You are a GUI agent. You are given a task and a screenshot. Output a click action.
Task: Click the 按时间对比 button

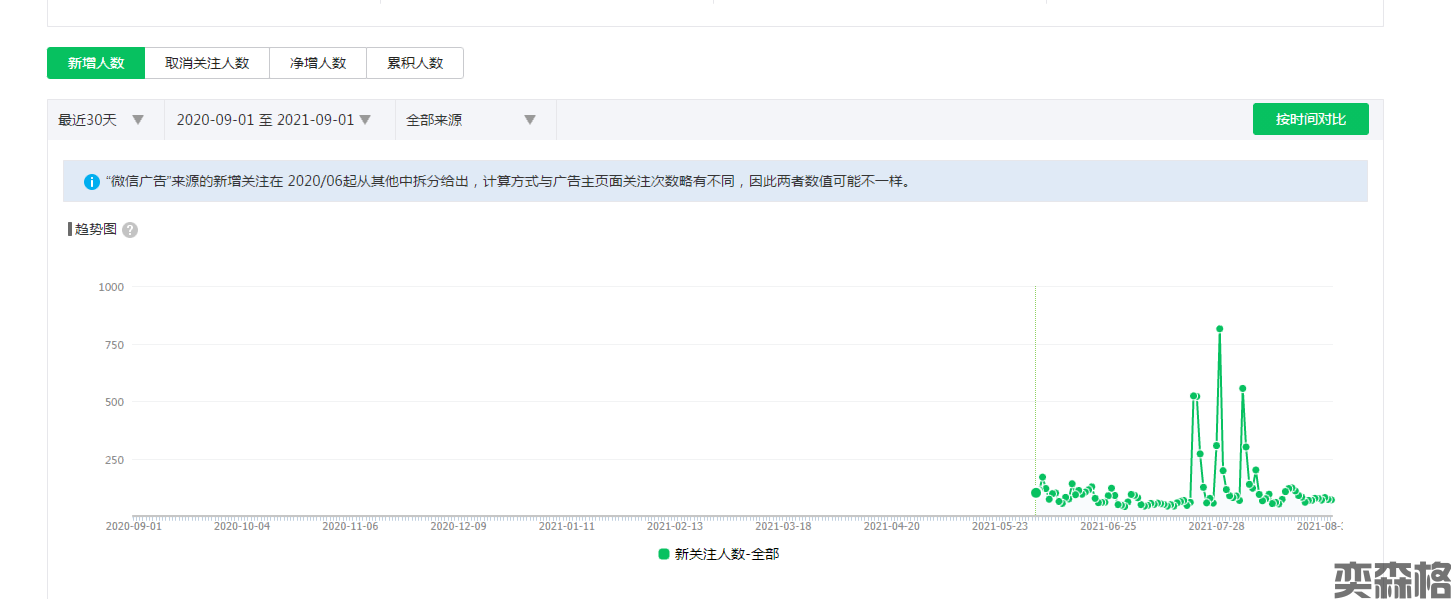click(1310, 119)
